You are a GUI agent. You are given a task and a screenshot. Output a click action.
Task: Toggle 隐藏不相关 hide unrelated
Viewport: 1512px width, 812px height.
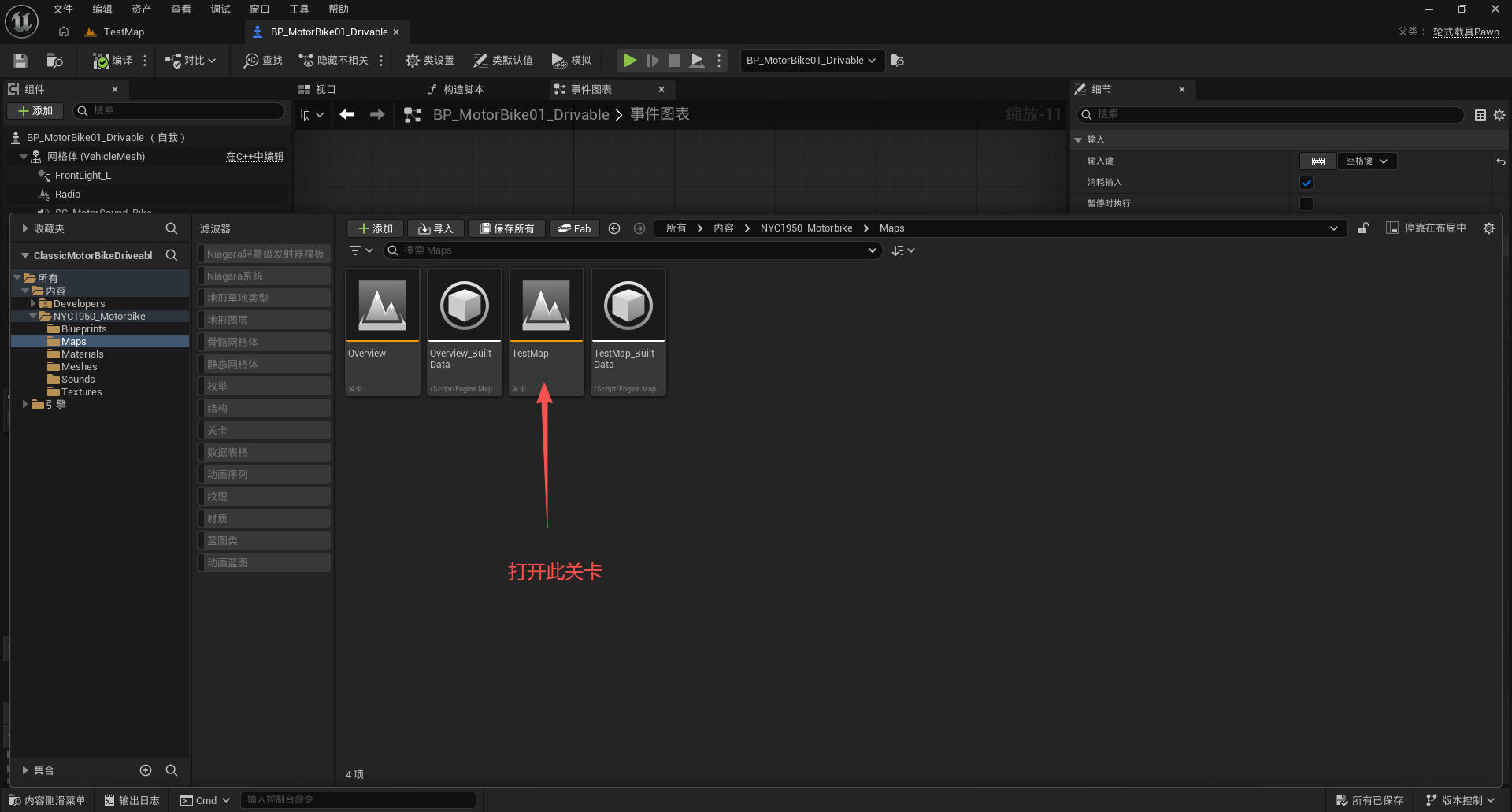[334, 61]
